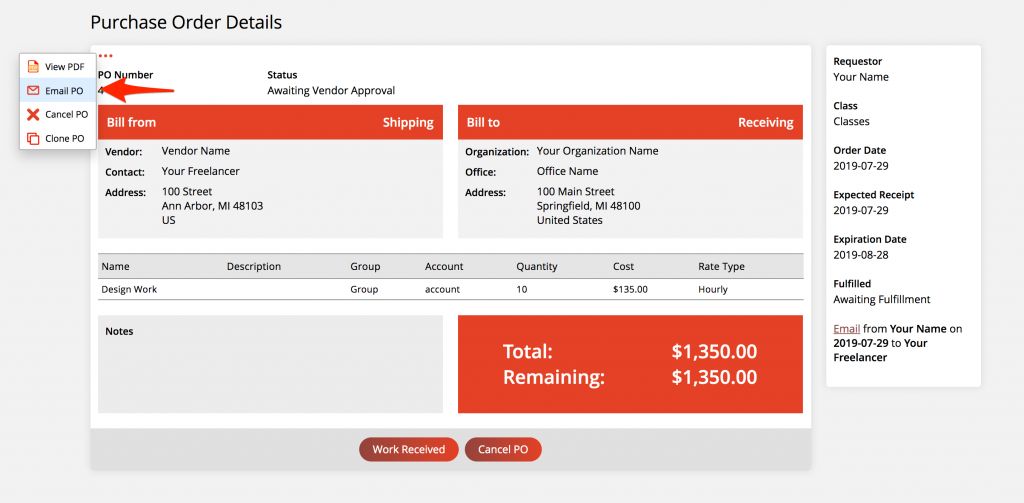Open the Email link in sidebar

[x=846, y=329]
